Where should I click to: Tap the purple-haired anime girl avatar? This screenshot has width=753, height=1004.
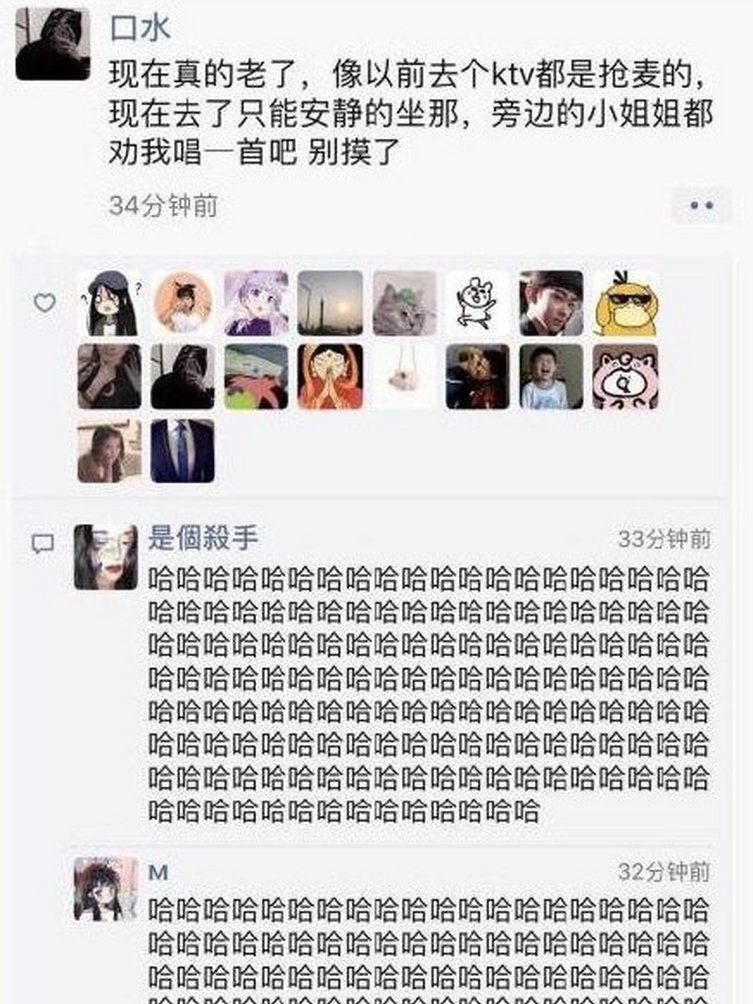tap(257, 303)
